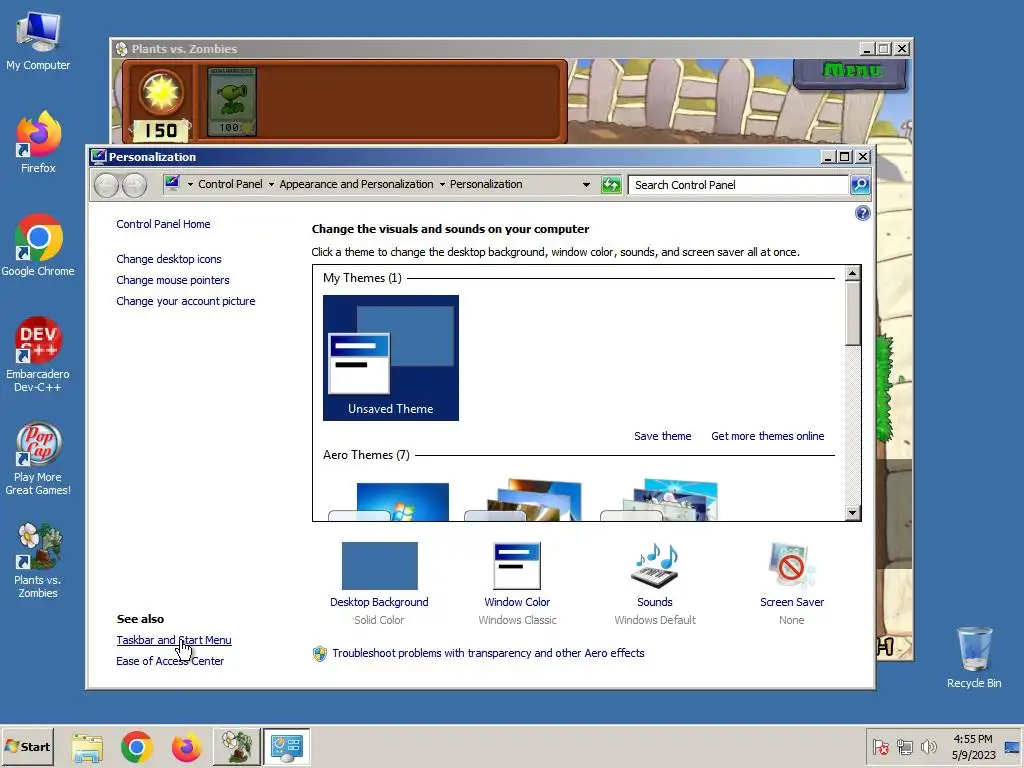Minimize the Plants vs. Zombies window
Screen dimensions: 1024x768
[x=867, y=49]
